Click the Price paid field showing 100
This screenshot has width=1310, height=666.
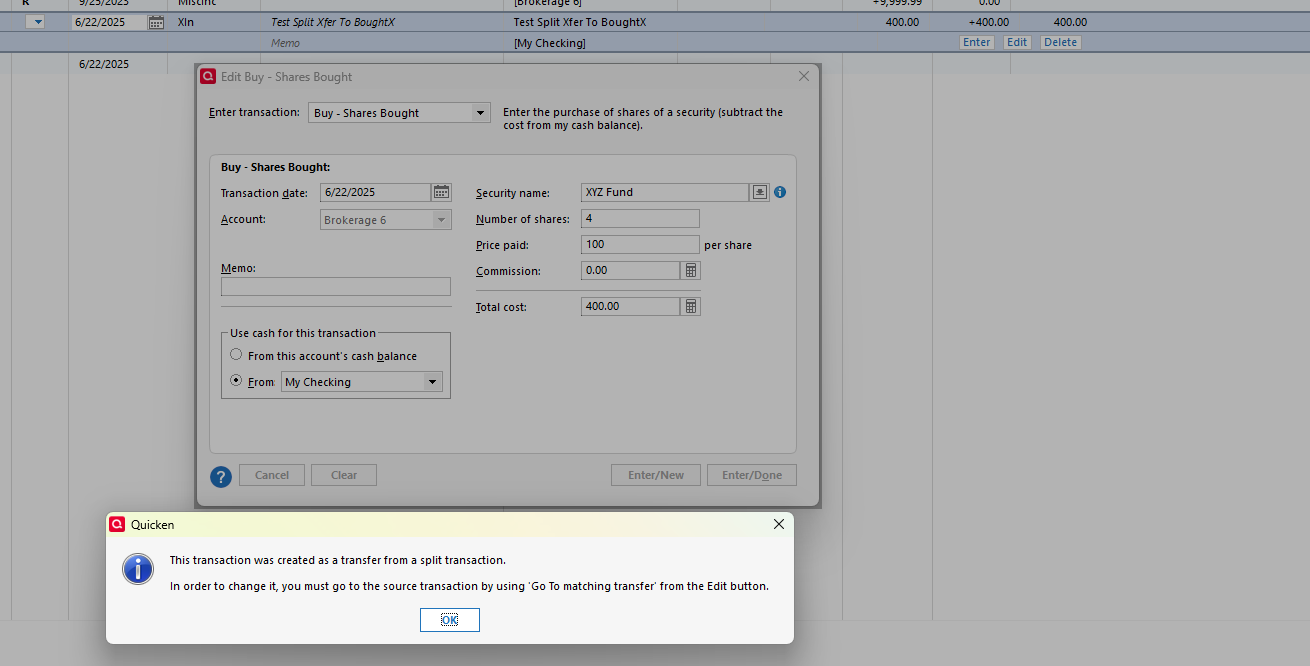pyautogui.click(x=640, y=244)
